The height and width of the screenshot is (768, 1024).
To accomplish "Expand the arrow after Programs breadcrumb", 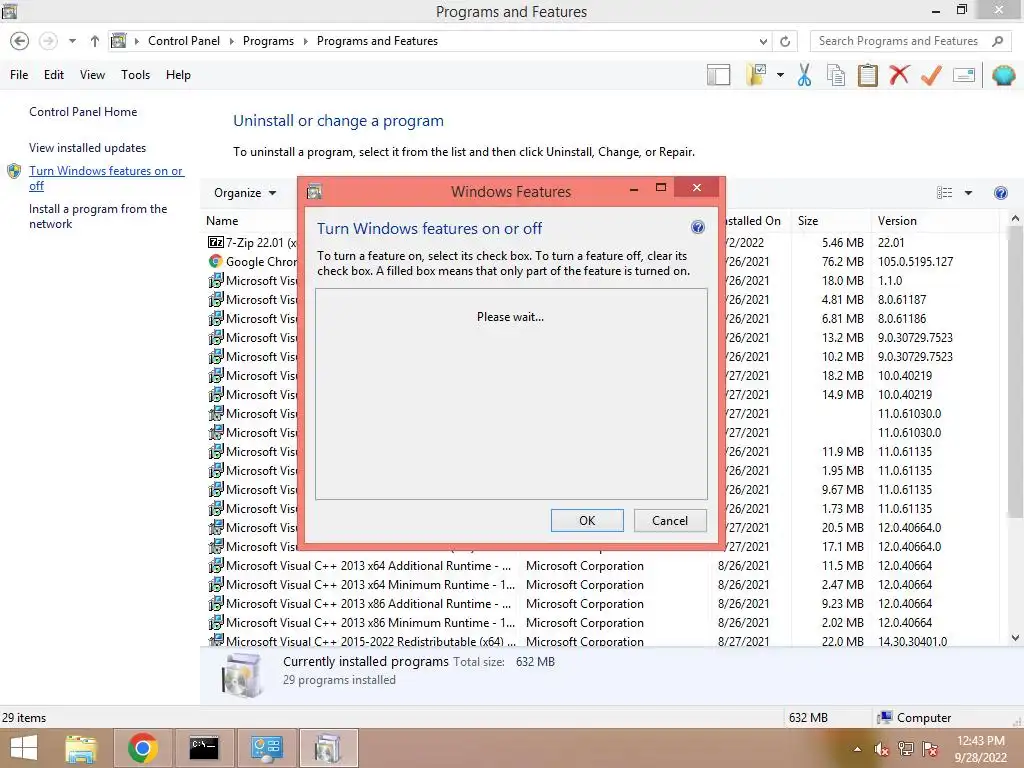I will (x=305, y=41).
